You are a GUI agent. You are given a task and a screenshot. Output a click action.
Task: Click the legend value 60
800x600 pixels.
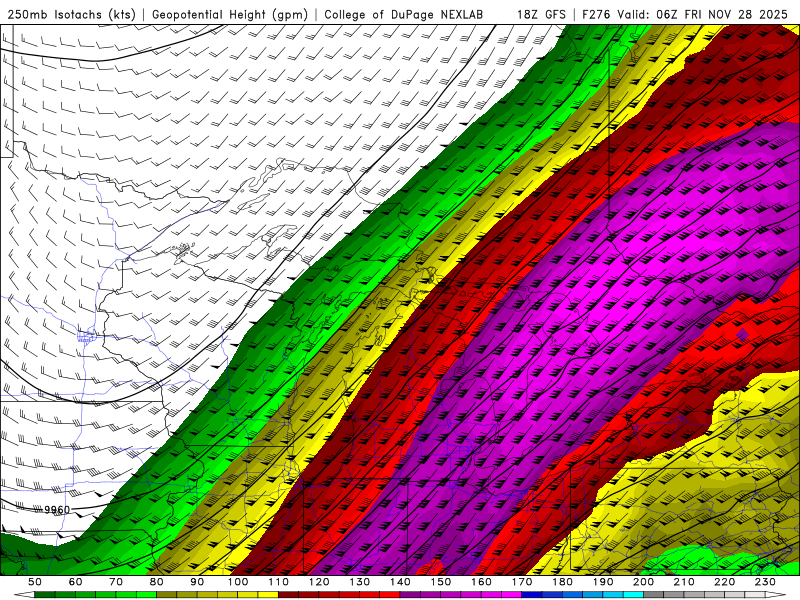(76, 582)
